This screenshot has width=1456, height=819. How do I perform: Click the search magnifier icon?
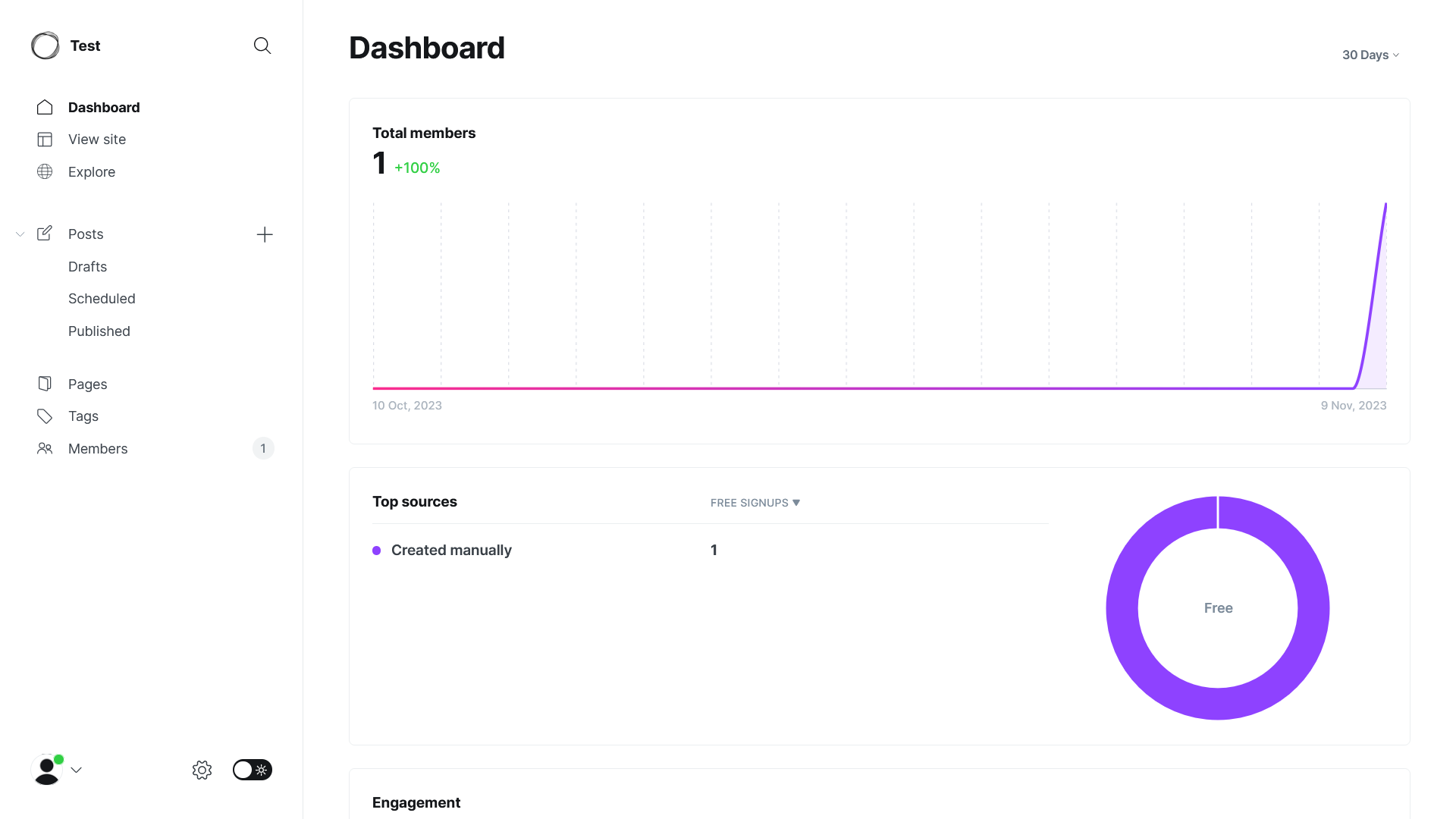(x=262, y=45)
